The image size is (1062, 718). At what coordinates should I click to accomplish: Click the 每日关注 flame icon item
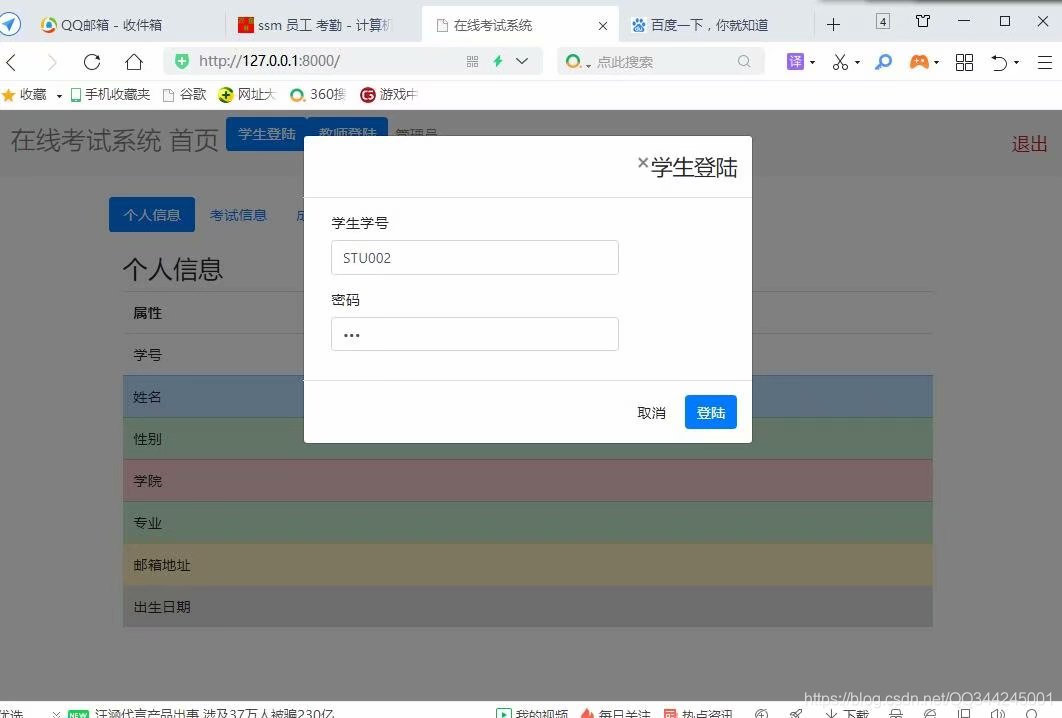tap(615, 713)
